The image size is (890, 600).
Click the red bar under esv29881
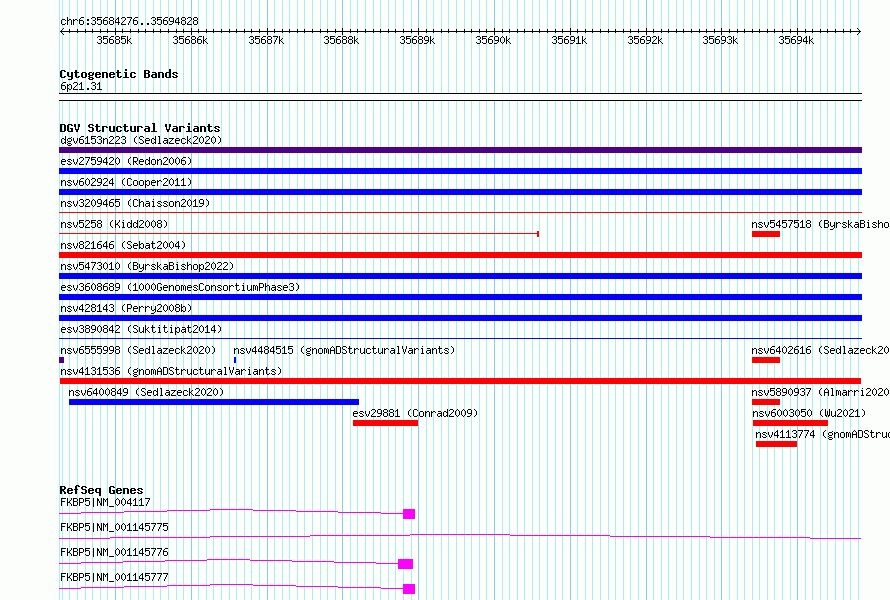click(x=385, y=423)
